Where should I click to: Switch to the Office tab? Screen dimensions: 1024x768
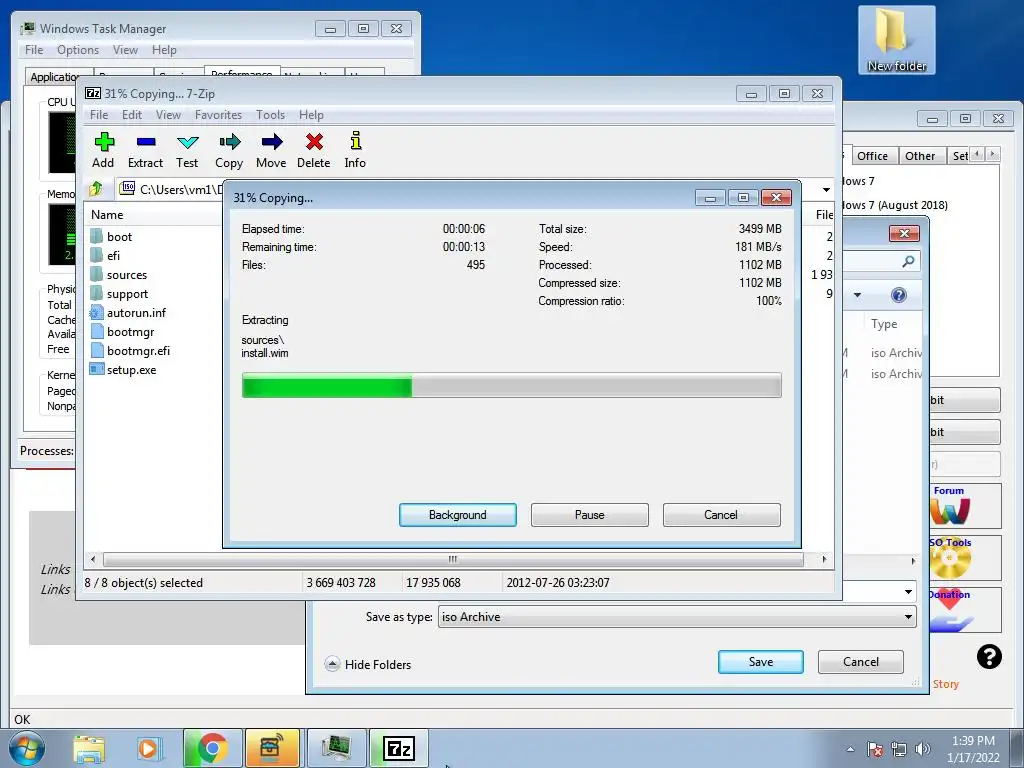872,156
